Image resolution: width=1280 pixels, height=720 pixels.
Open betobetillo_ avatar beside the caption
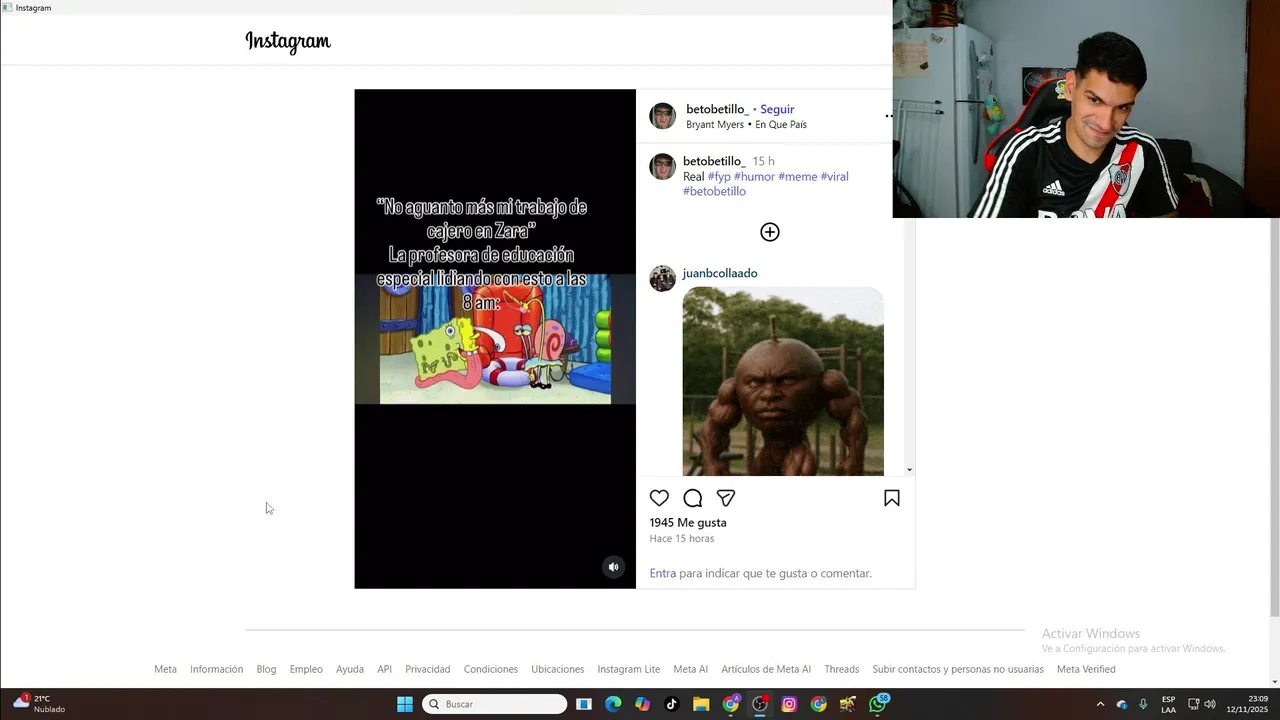663,167
